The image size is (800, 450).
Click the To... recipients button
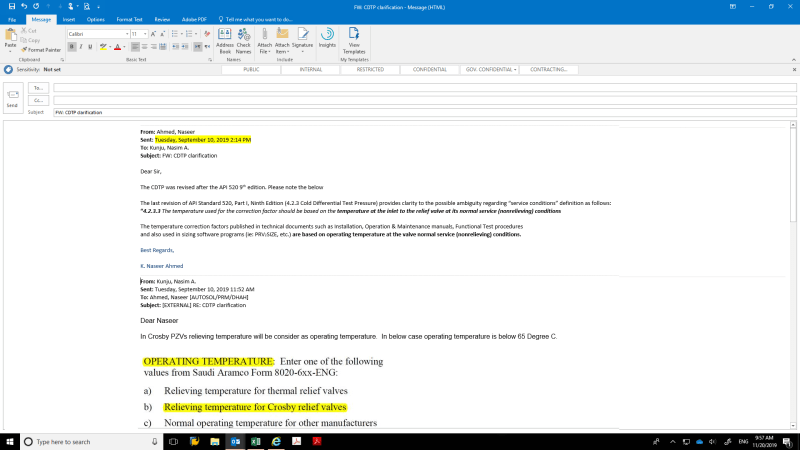38,88
